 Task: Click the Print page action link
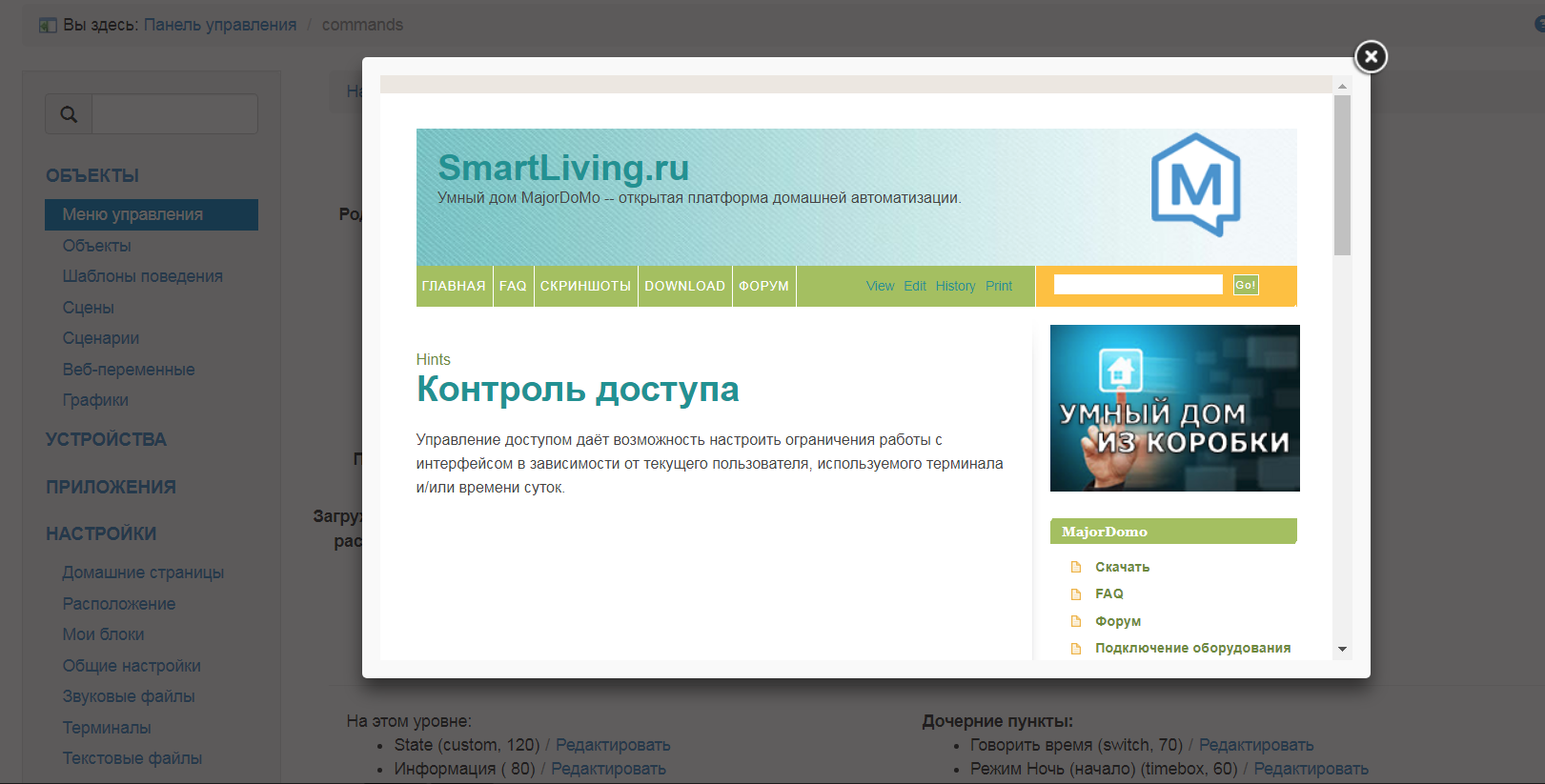(999, 286)
